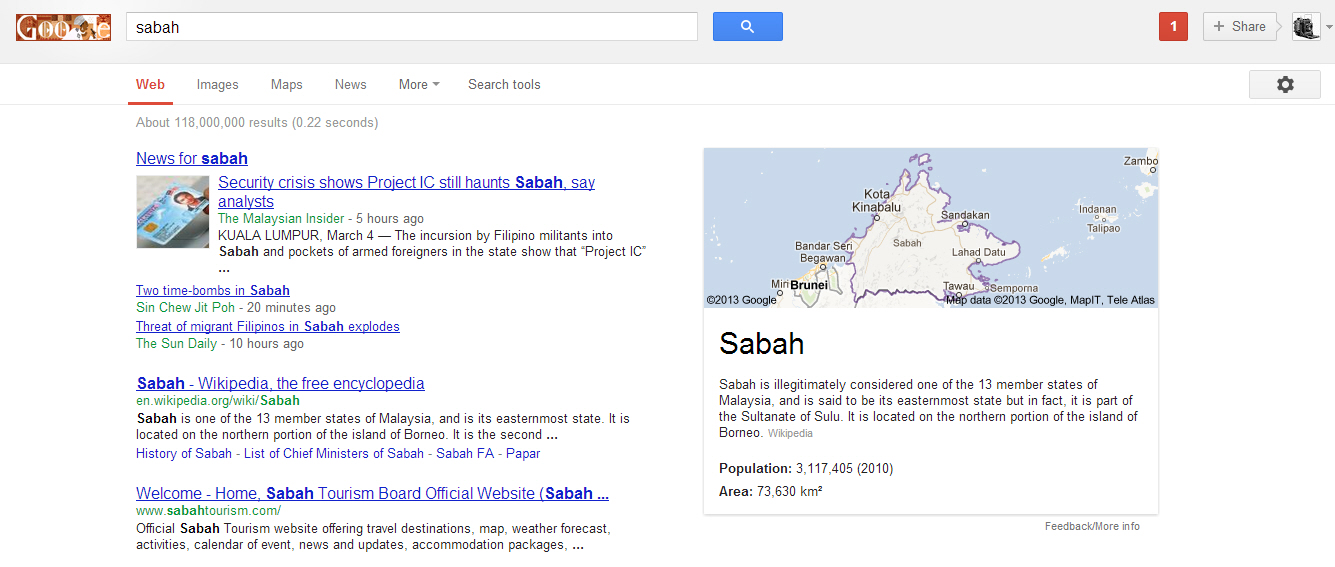Switch to the Images tab
Image resolution: width=1335 pixels, height=567 pixels.
[217, 85]
